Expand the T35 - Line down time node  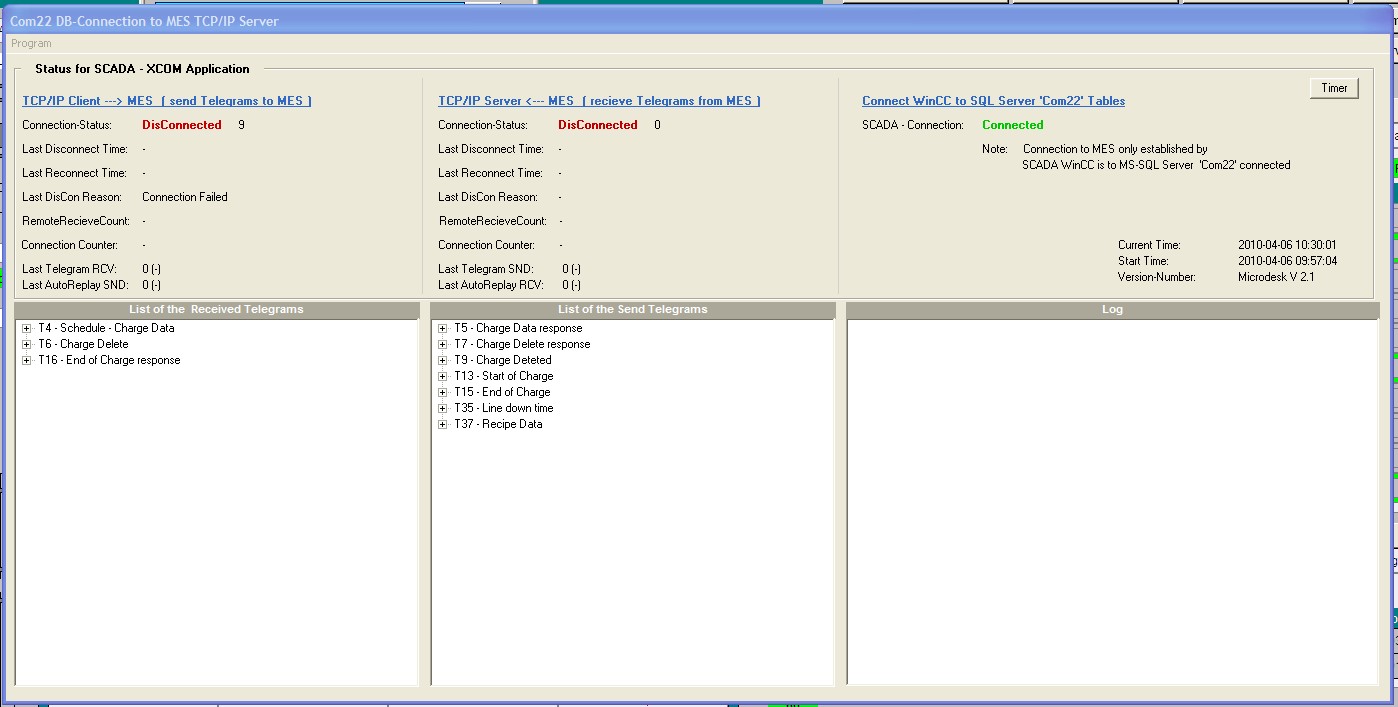pos(443,408)
